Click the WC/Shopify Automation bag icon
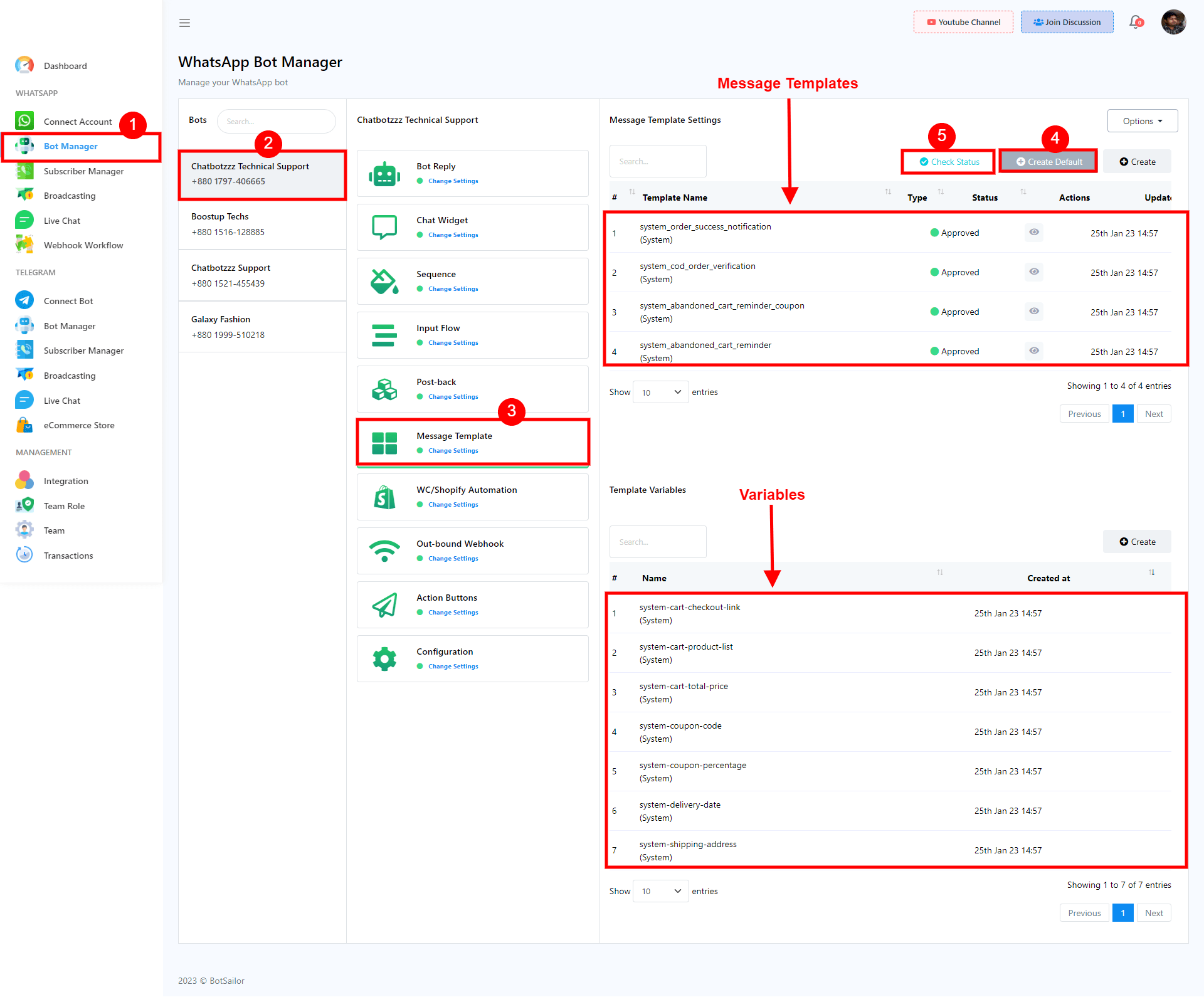The image size is (1204, 997). [384, 497]
